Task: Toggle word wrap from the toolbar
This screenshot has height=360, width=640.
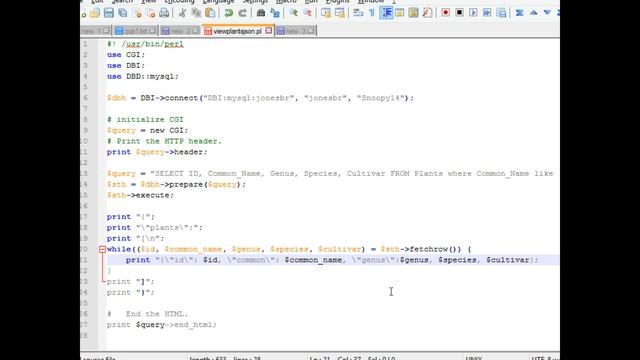Action: coord(358,13)
